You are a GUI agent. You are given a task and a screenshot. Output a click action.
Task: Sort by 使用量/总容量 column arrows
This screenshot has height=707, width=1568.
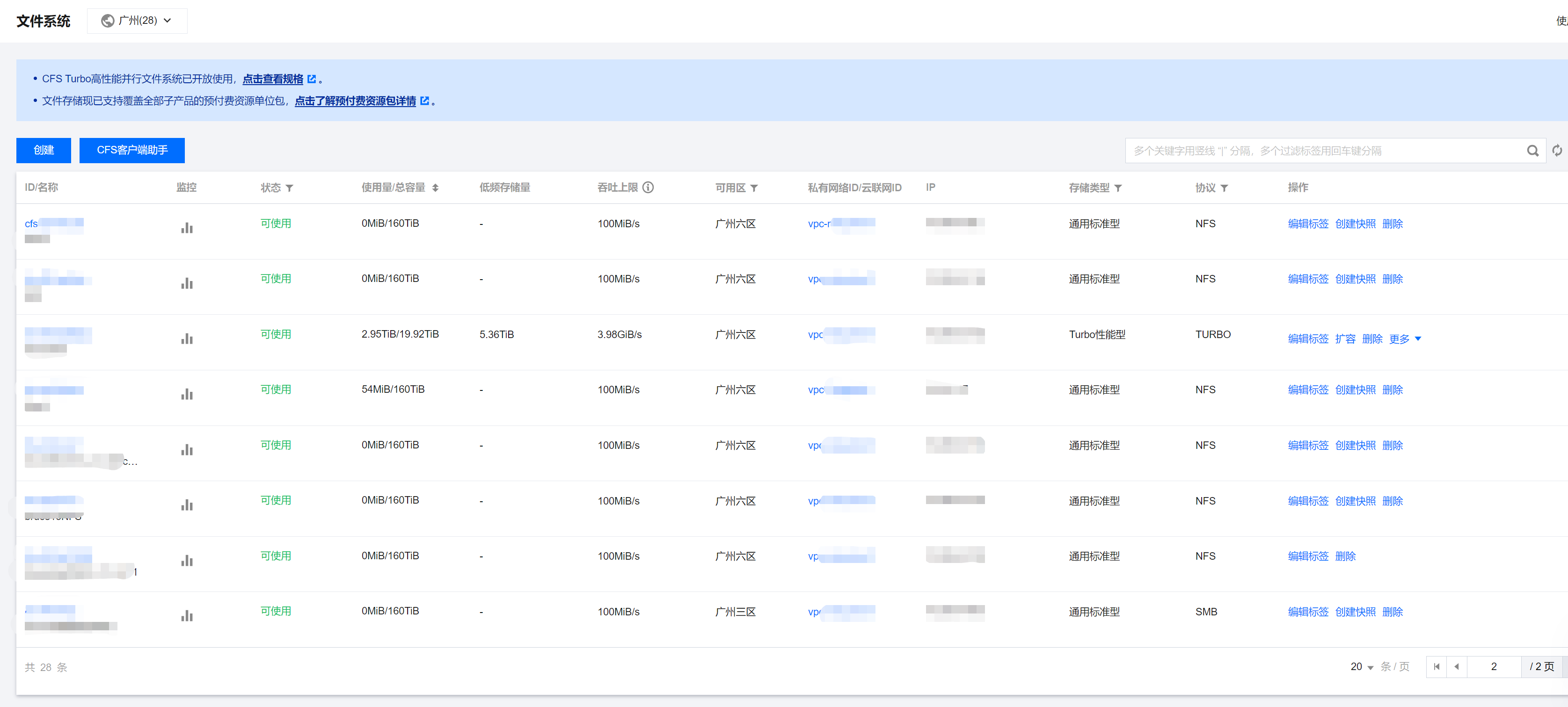point(435,188)
